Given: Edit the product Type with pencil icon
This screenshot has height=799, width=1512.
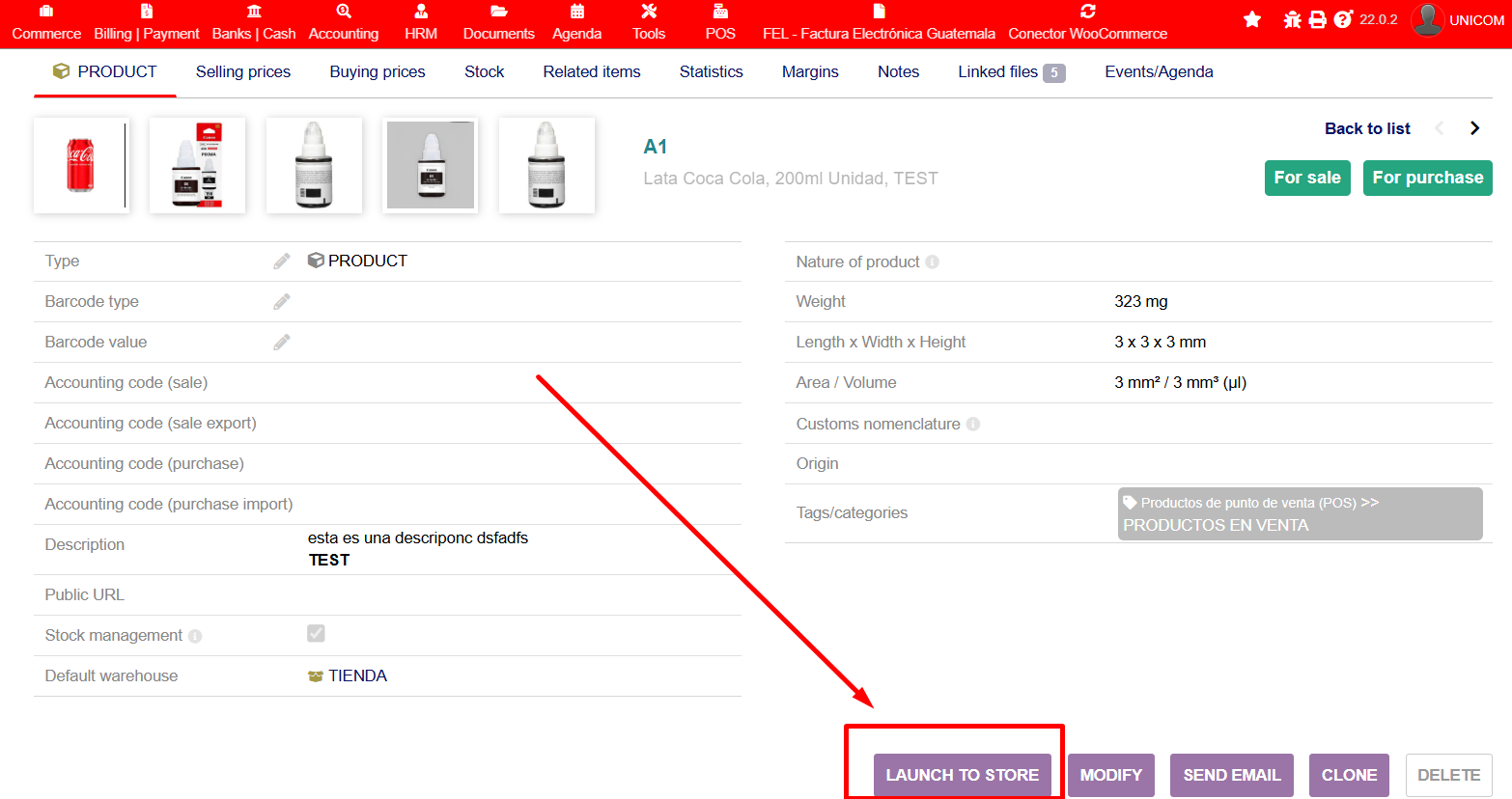Looking at the screenshot, I should click(281, 262).
